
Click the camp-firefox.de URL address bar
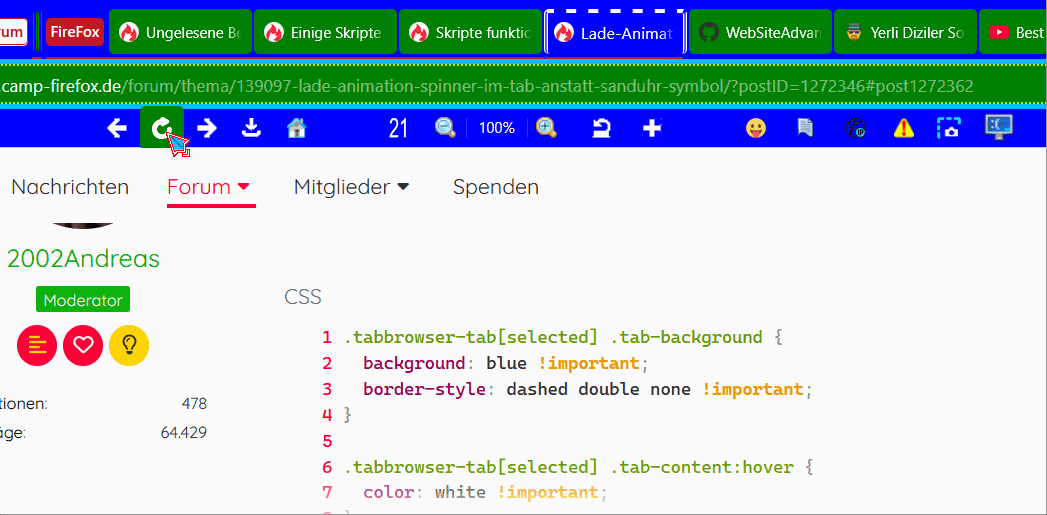click(x=524, y=86)
